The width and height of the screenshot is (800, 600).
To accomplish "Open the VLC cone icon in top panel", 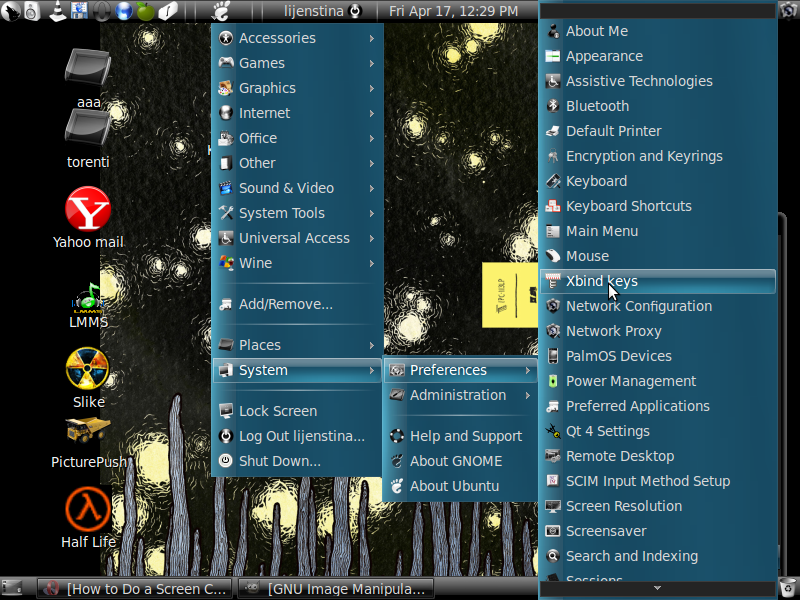I will 56,11.
